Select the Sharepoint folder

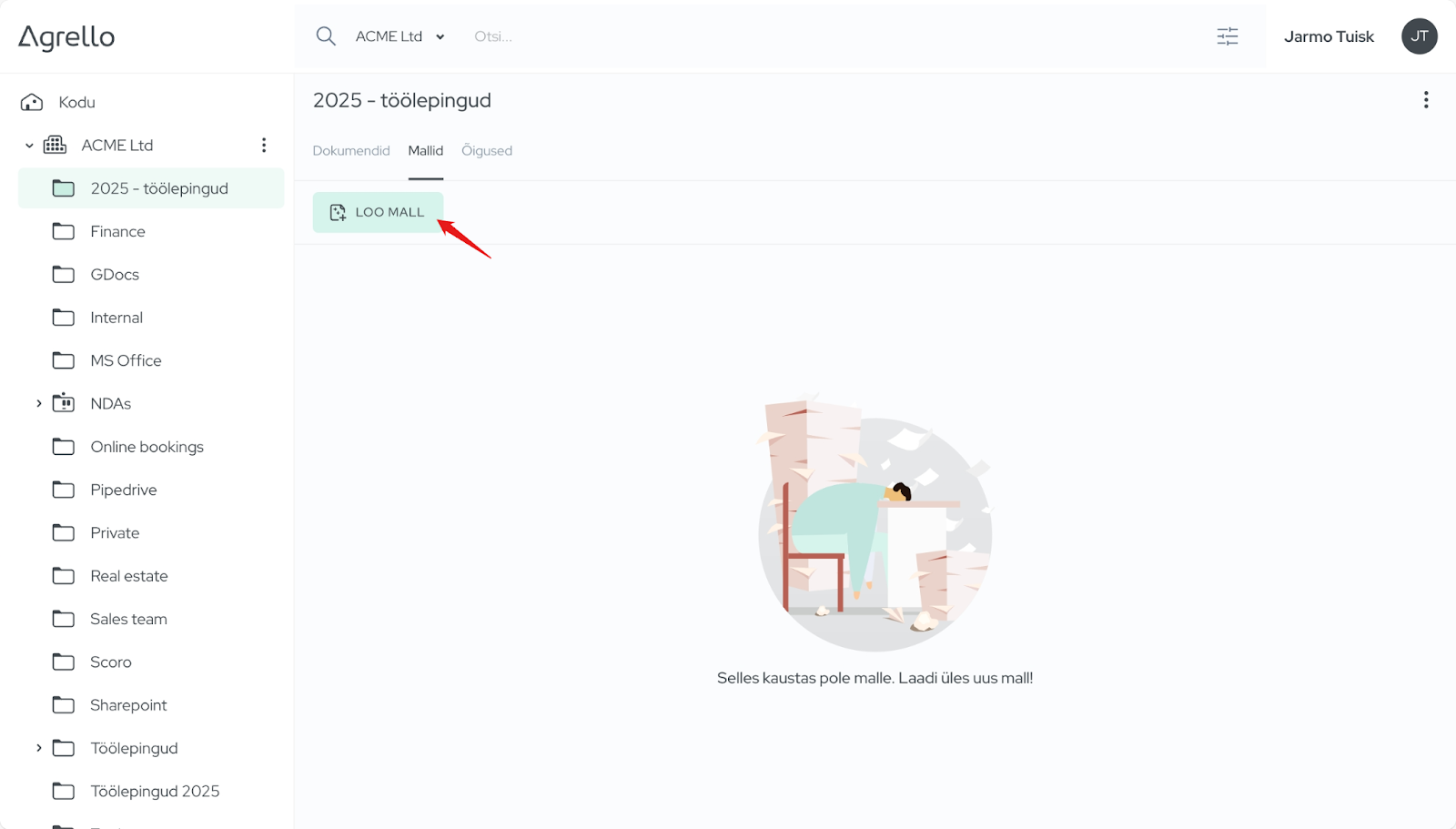pyautogui.click(x=128, y=705)
